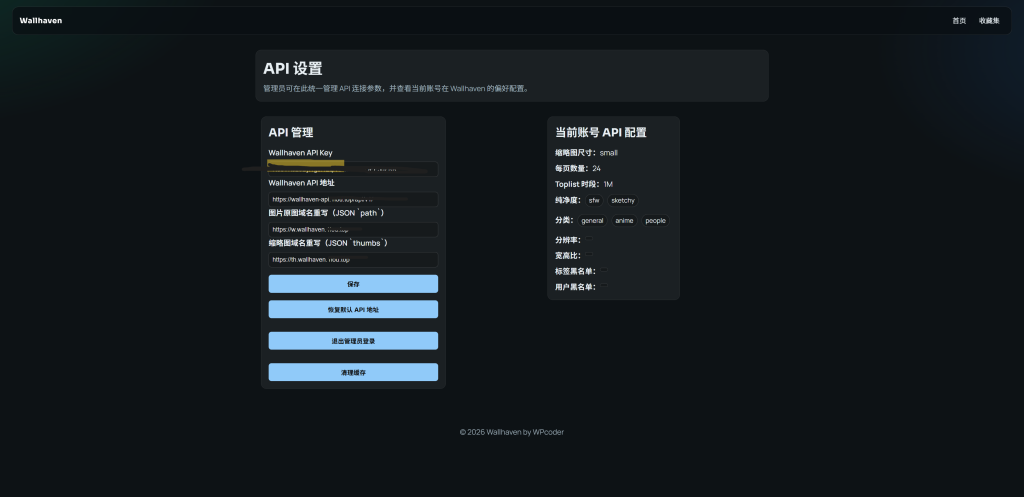Click the general category tag
Viewport: 1024px width, 497px height.
592,220
